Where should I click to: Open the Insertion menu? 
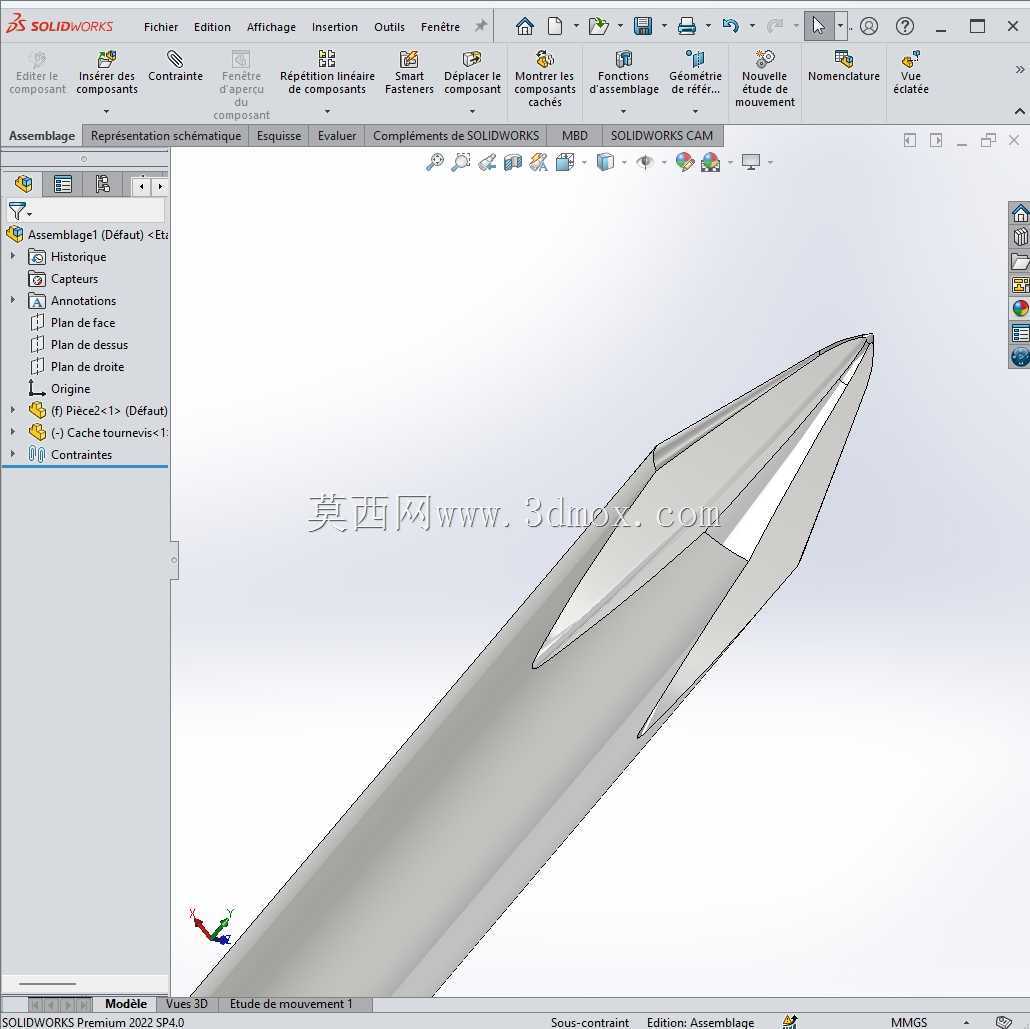click(x=334, y=27)
